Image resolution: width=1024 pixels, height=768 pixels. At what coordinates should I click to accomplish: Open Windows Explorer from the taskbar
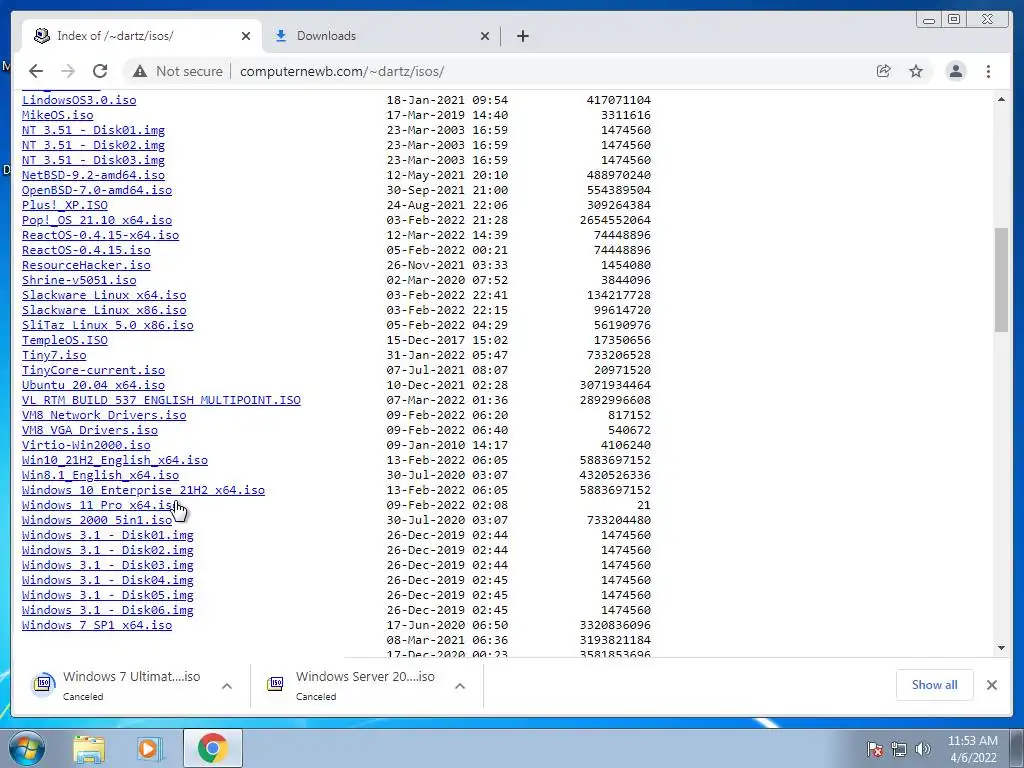click(89, 748)
